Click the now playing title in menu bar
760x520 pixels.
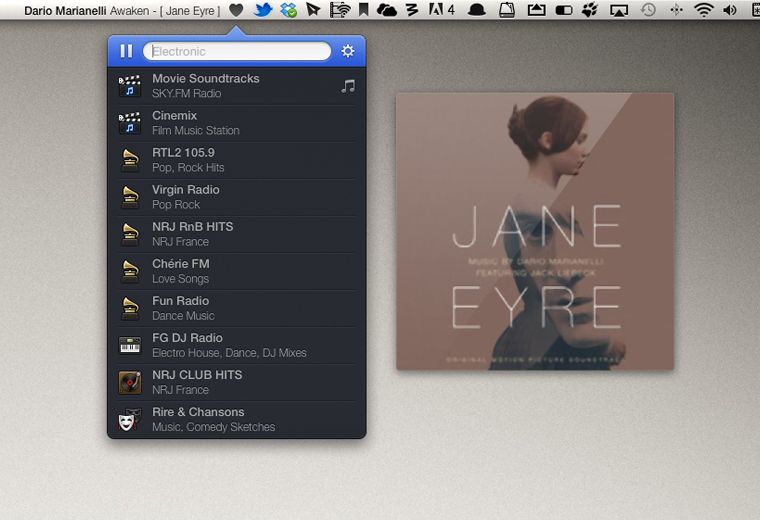tap(122, 11)
